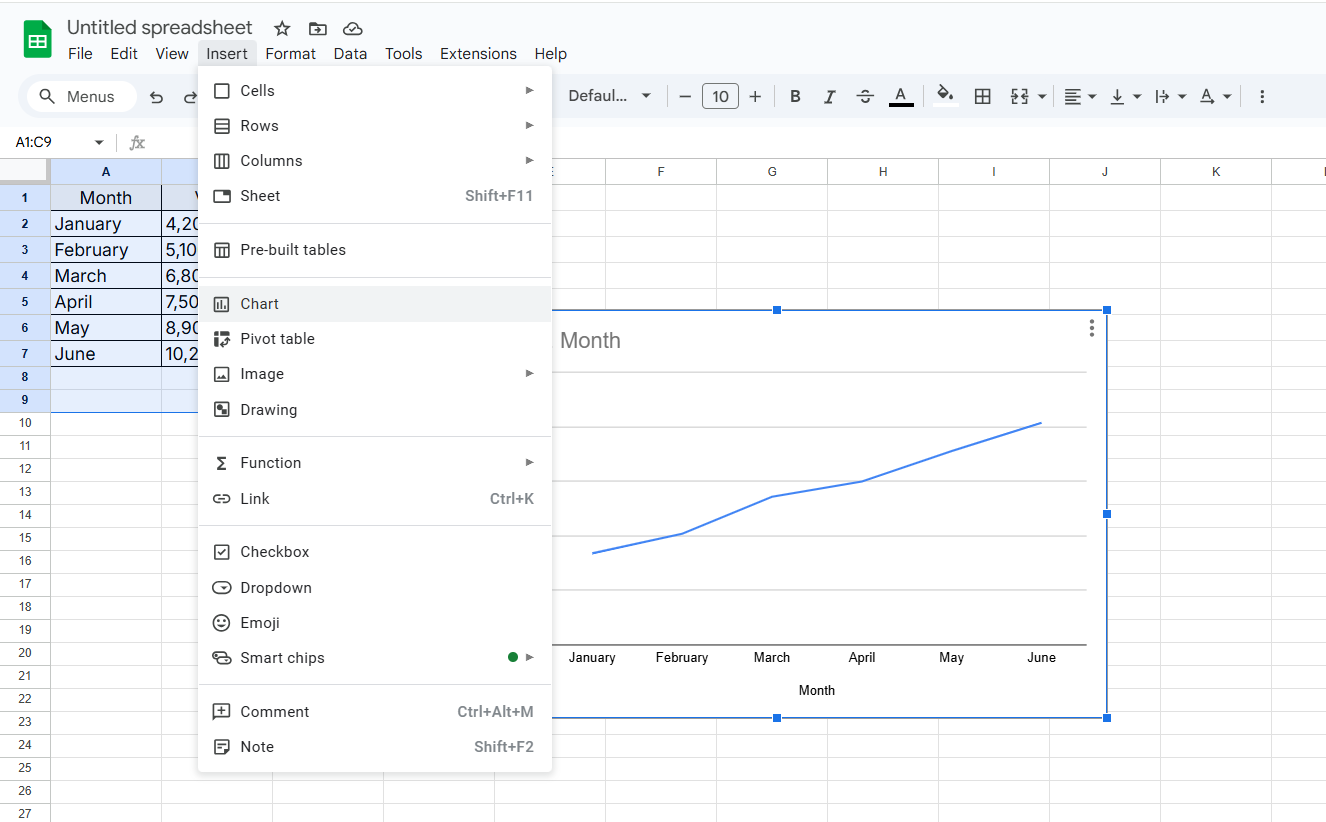Check the cloud document status icon
This screenshot has height=822, width=1326.
point(352,28)
